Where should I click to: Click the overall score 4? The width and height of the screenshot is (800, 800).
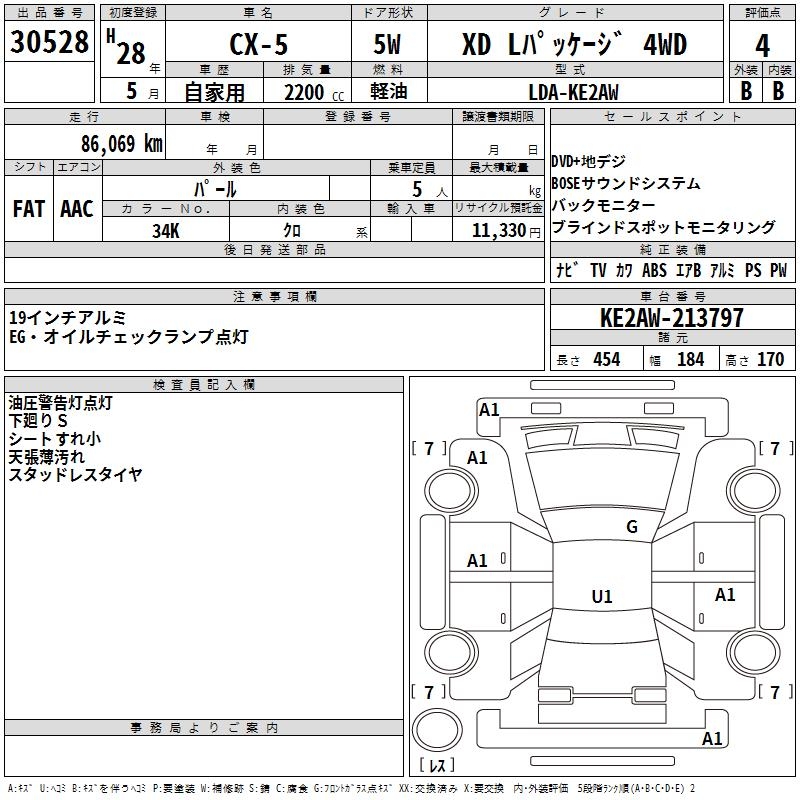pyautogui.click(x=762, y=46)
